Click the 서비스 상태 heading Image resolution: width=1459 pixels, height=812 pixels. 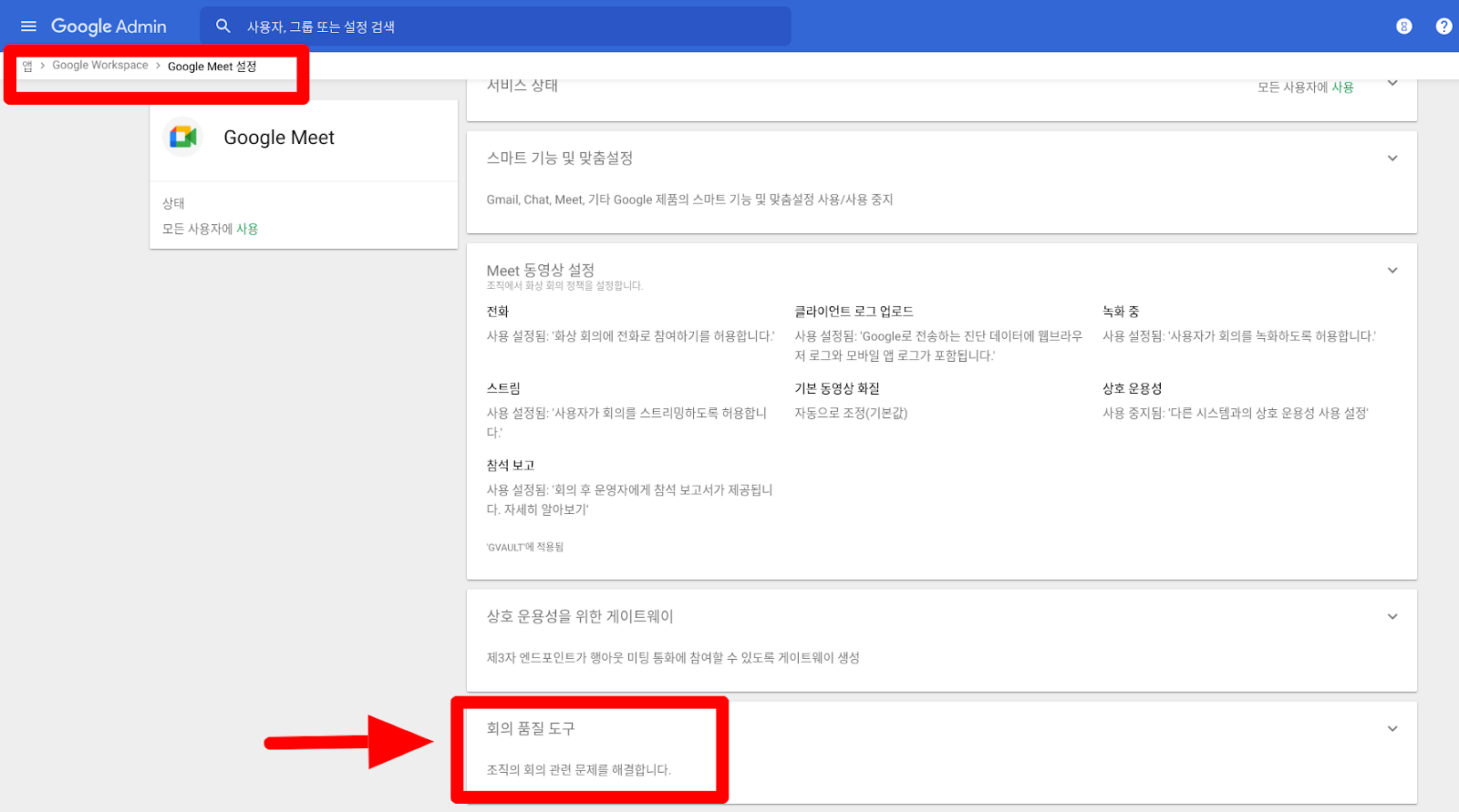523,86
